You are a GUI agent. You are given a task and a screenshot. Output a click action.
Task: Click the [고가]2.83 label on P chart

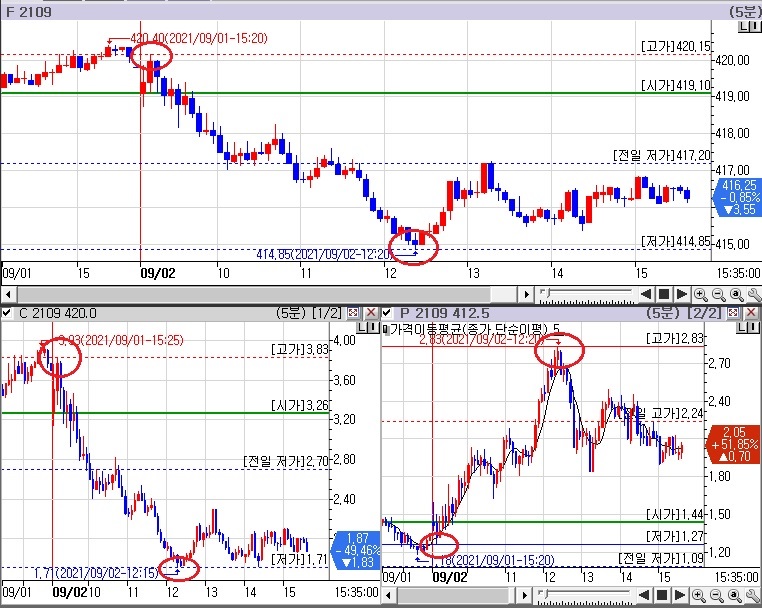tap(675, 338)
